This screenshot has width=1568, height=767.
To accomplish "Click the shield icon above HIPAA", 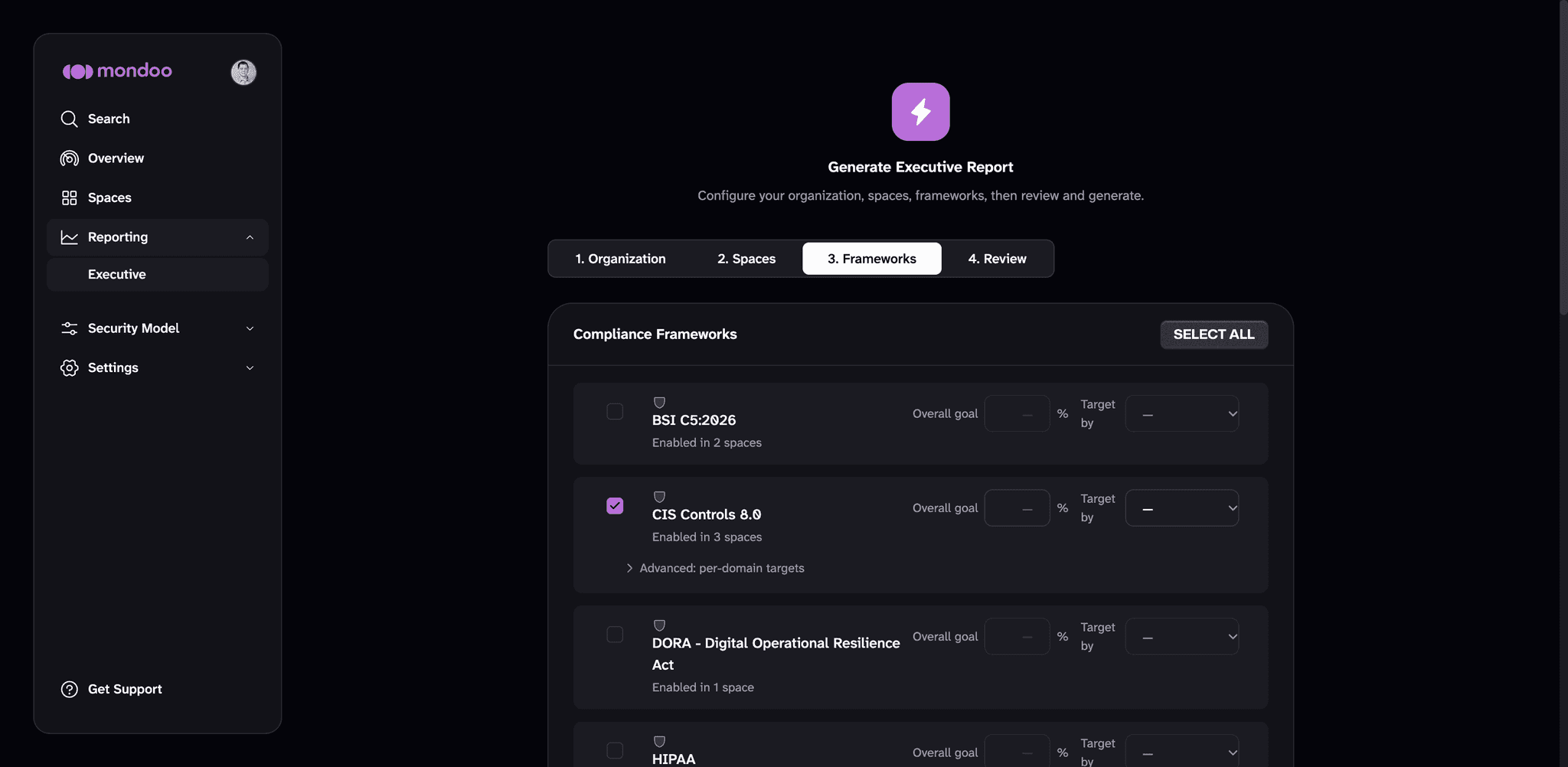I will pos(659,742).
